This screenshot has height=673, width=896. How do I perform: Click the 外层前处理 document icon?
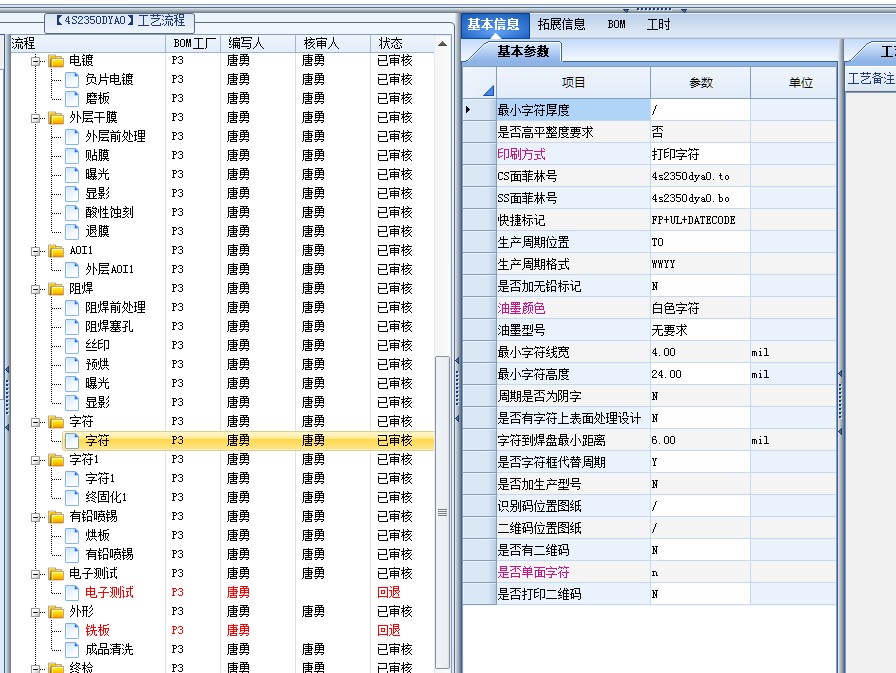pyautogui.click(x=72, y=137)
